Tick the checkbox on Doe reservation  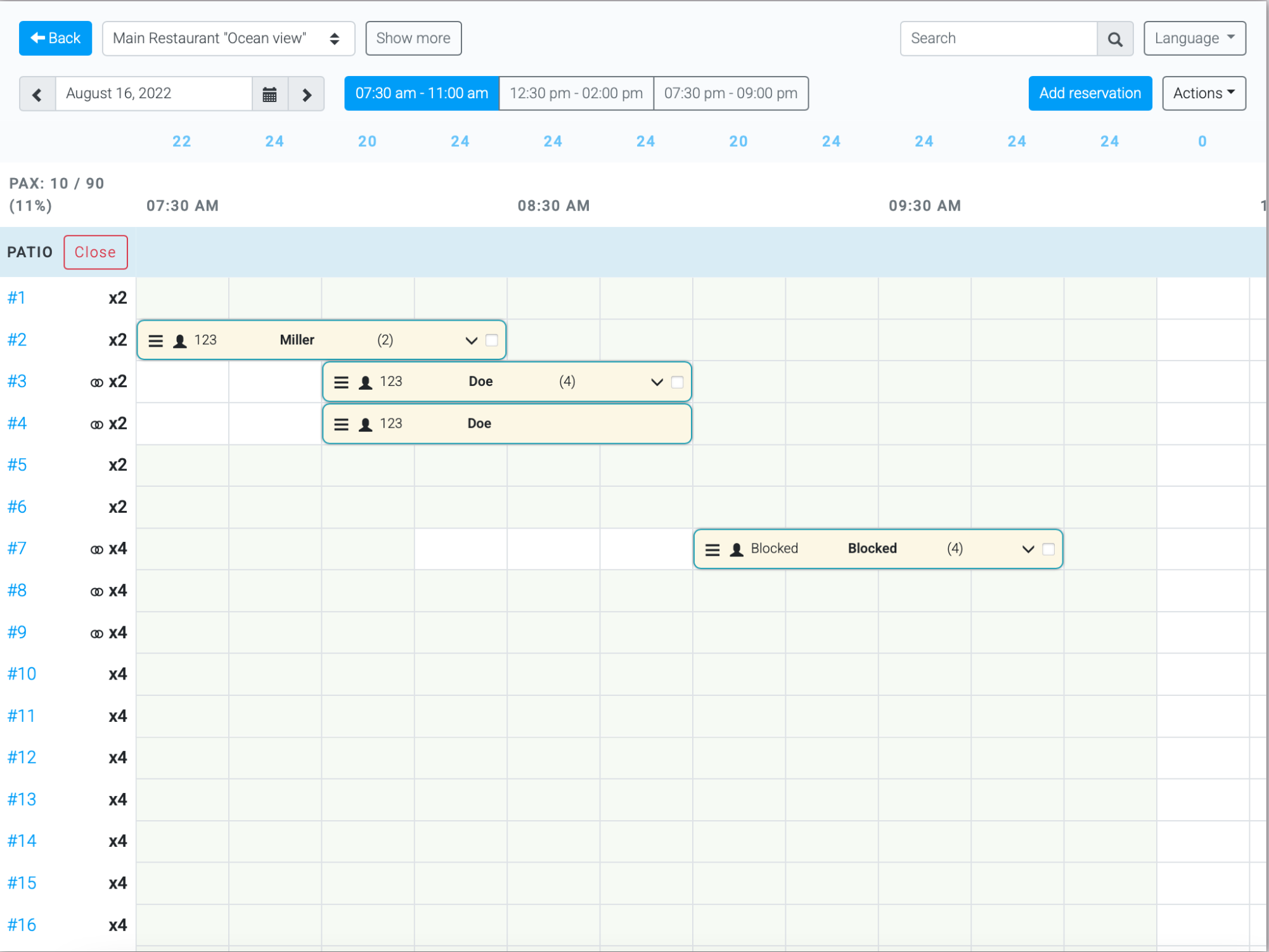pos(677,382)
